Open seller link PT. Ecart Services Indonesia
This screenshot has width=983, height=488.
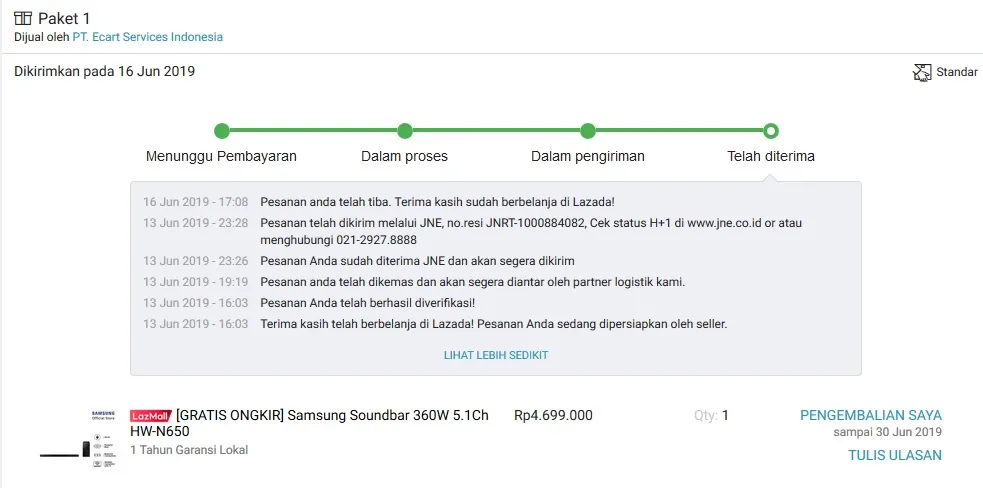coord(147,37)
